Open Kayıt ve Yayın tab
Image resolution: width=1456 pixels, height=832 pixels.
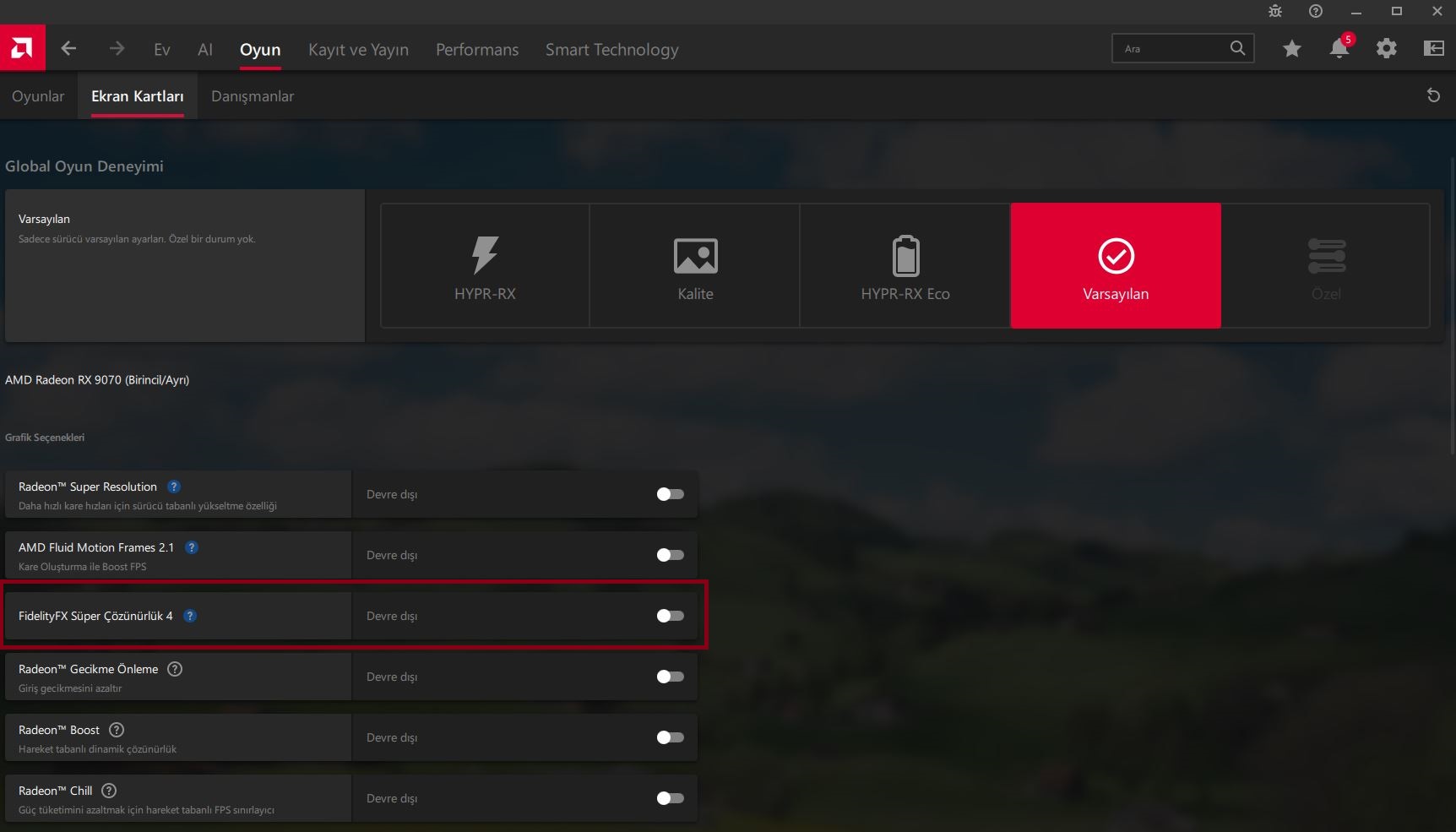(x=358, y=49)
